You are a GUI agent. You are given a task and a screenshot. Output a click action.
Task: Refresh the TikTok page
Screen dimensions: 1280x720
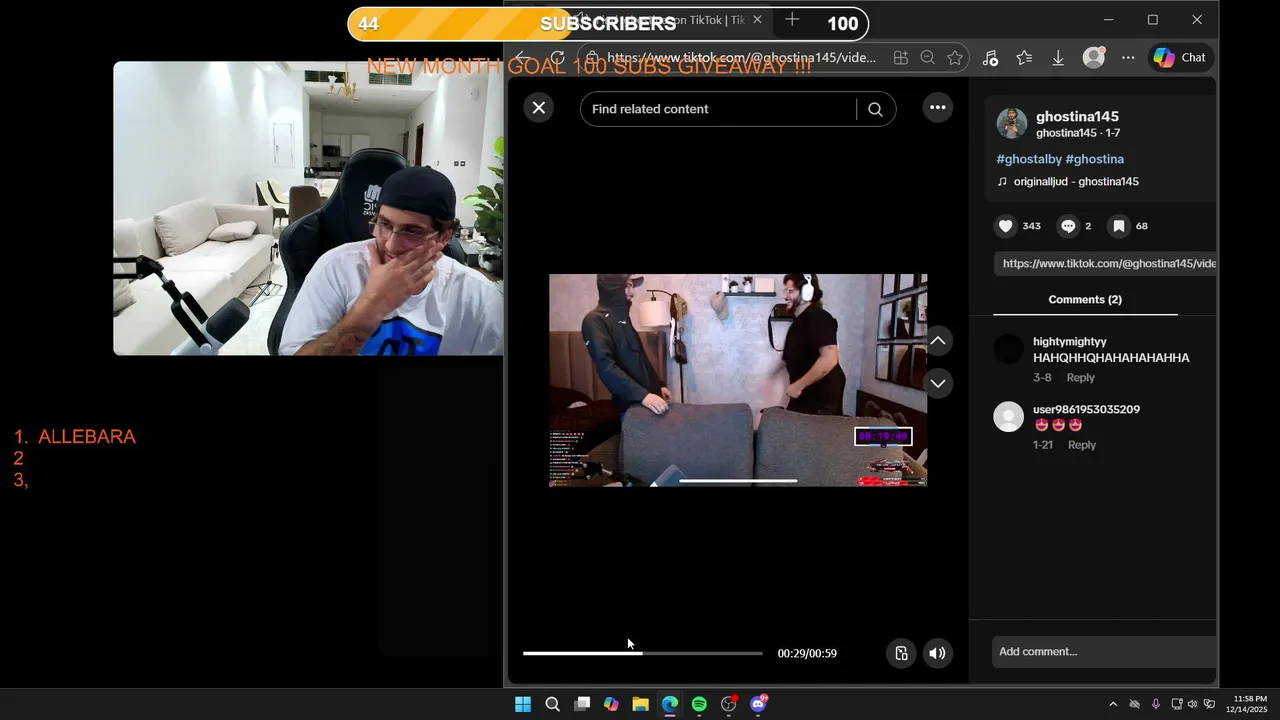[558, 58]
